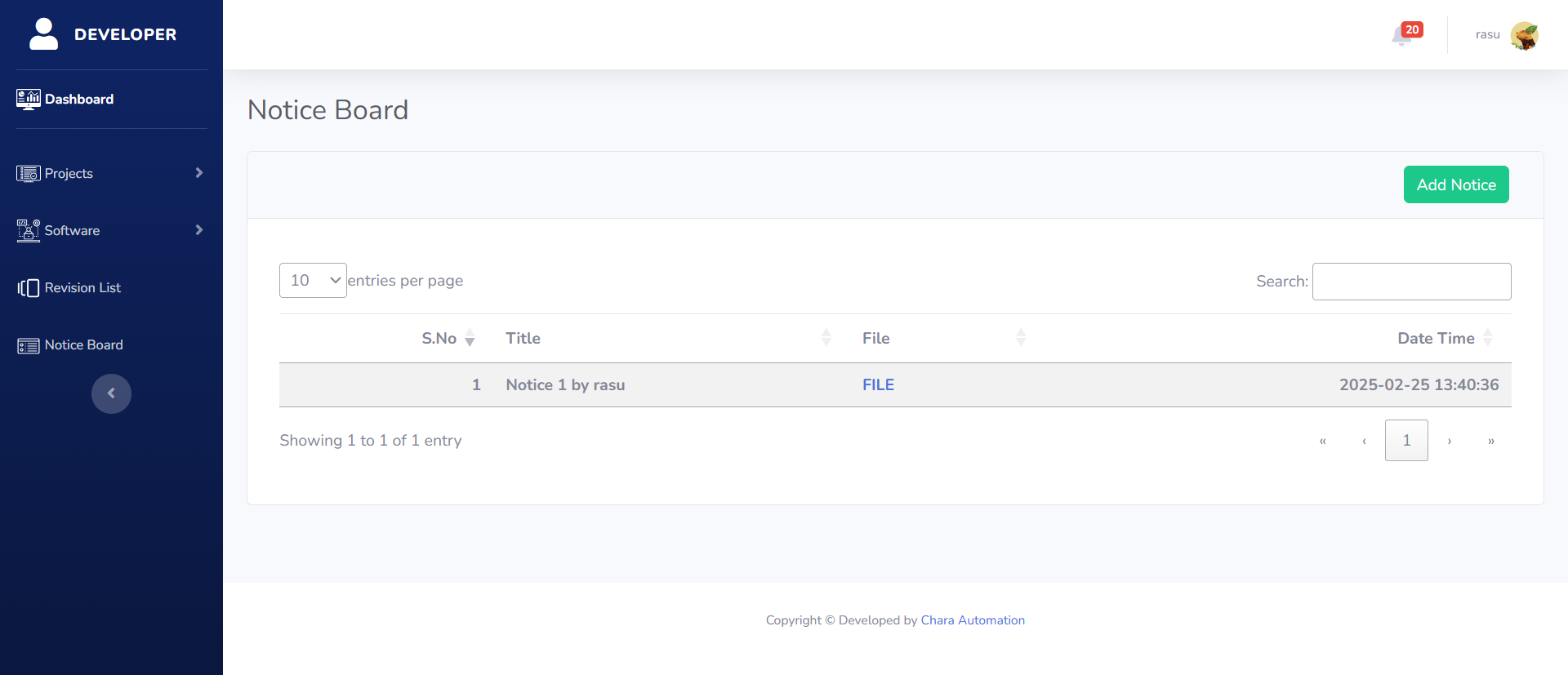Collapse the sidebar with the round arrow button
Screen dimensions: 1568x675
click(x=111, y=393)
